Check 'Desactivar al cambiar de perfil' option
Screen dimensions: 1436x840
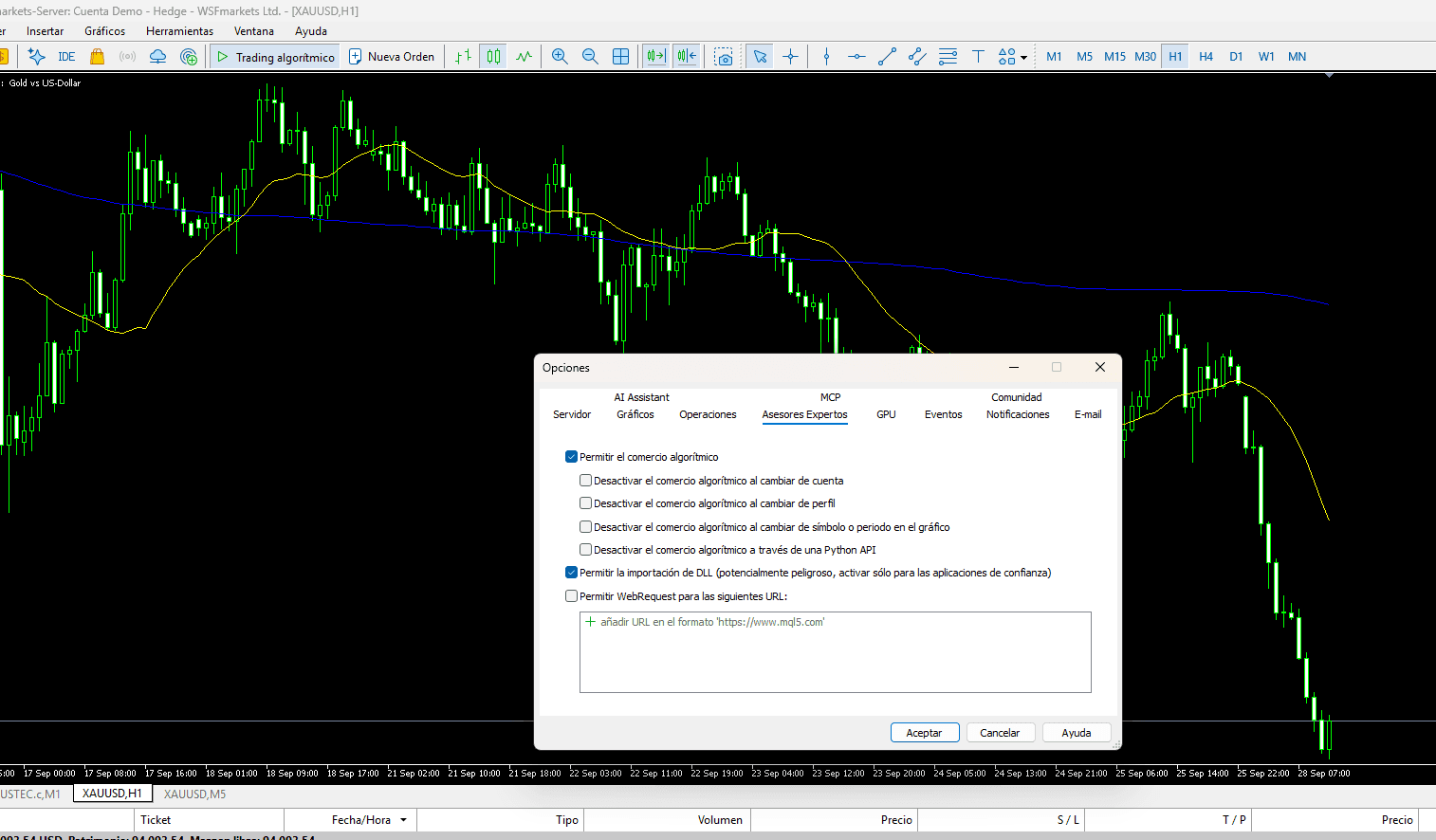[x=585, y=503]
